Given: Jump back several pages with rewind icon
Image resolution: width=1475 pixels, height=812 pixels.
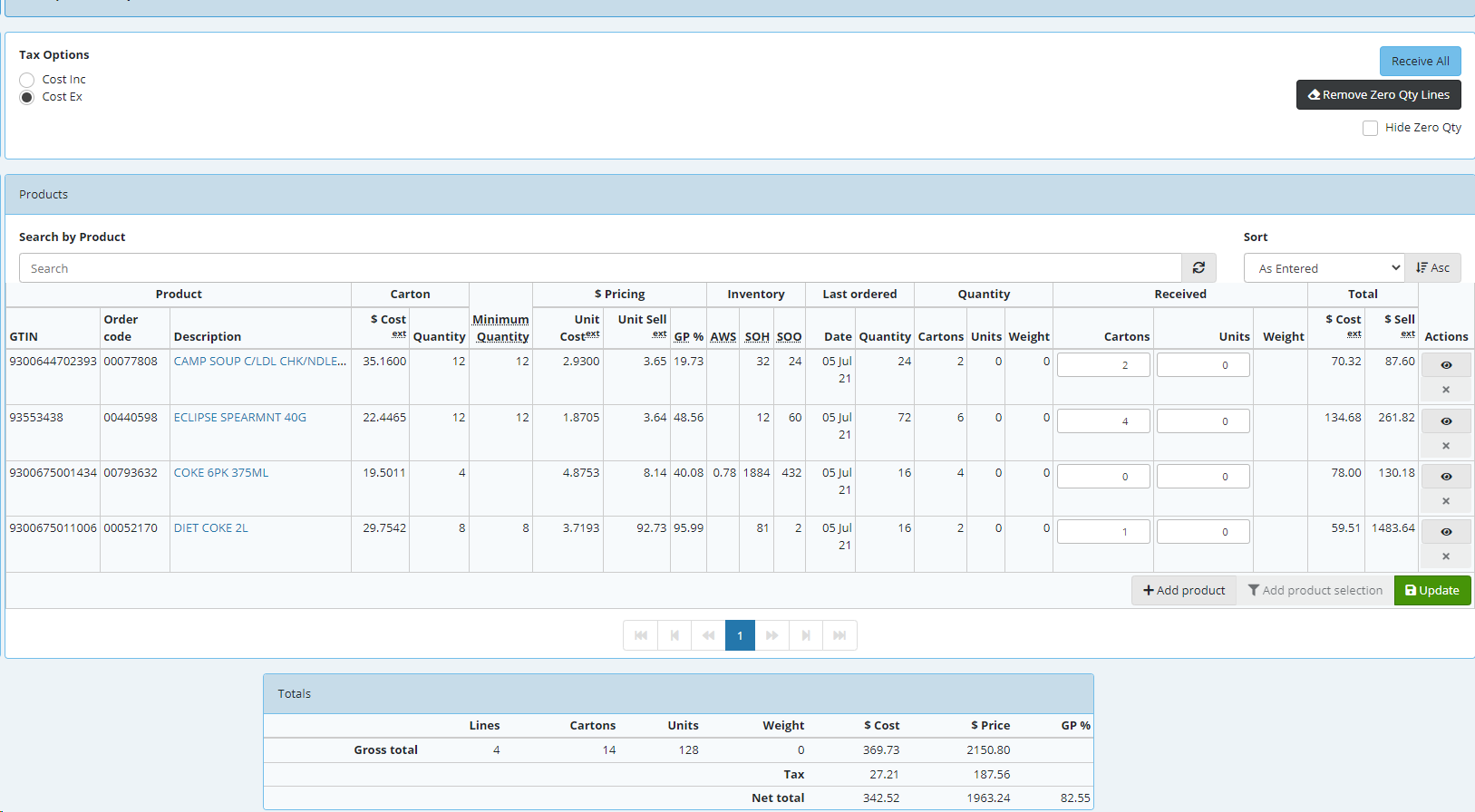Looking at the screenshot, I should (x=708, y=635).
